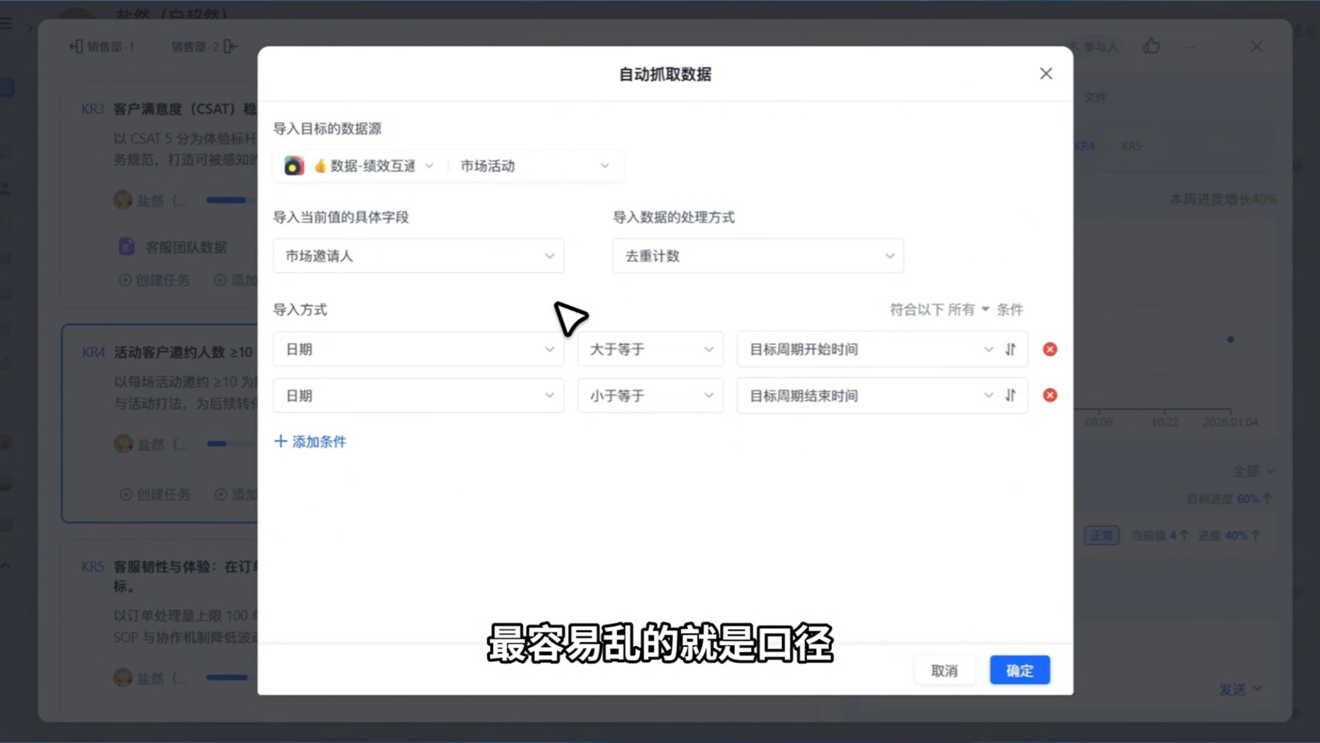Switch to KR5 tab in right panel
This screenshot has width=1320, height=743.
coord(1131,146)
